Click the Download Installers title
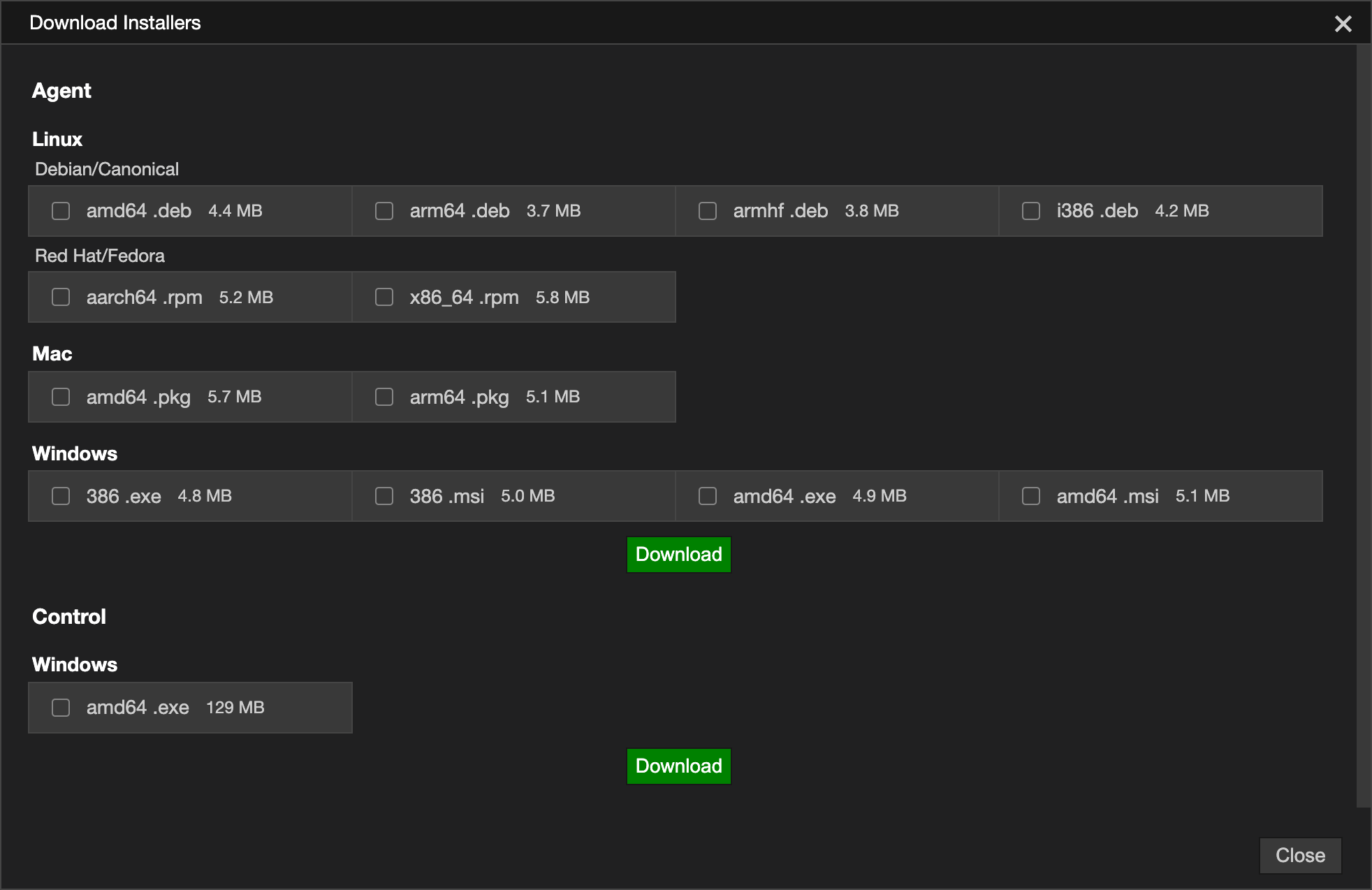The width and height of the screenshot is (1372, 890). 115,23
